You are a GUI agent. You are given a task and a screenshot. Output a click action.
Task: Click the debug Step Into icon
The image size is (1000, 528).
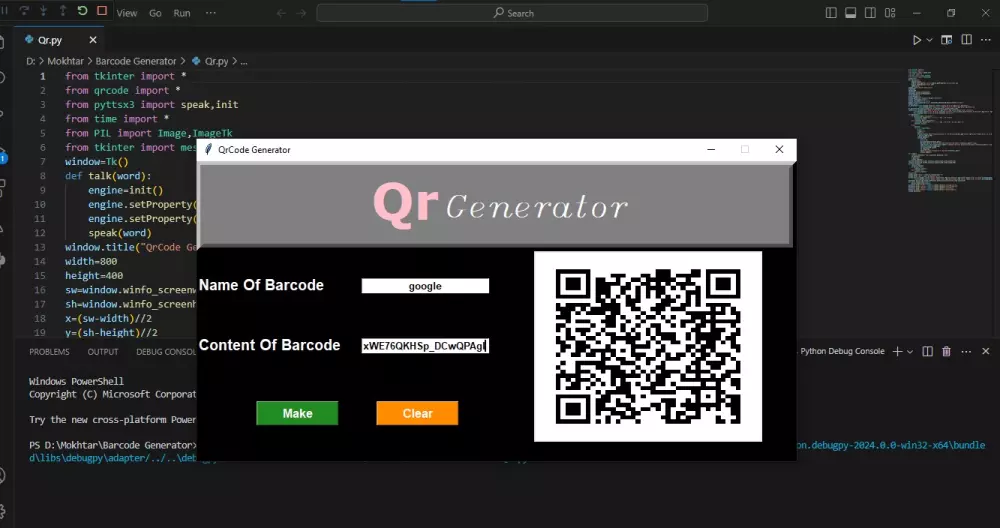click(x=45, y=11)
